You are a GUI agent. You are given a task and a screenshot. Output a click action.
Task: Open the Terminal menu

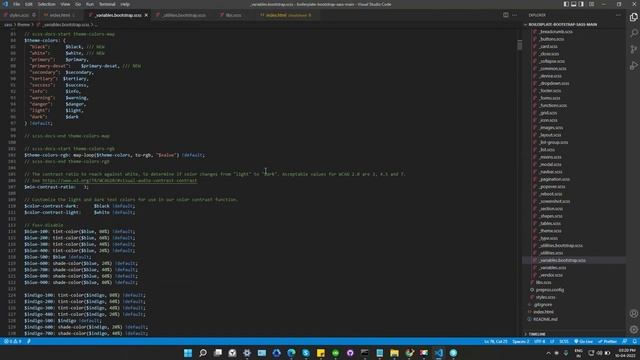(107, 4)
